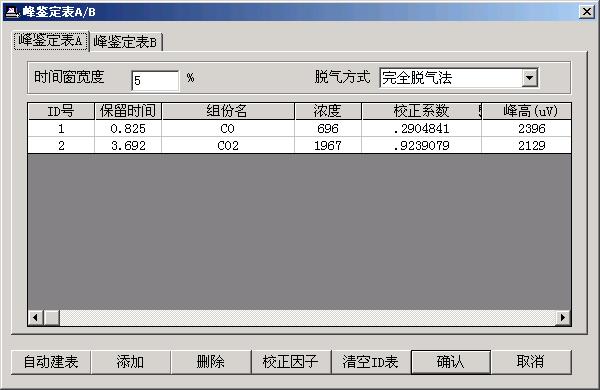Confirm with the 确认 button
Screen dimensions: 600x390
click(451, 362)
